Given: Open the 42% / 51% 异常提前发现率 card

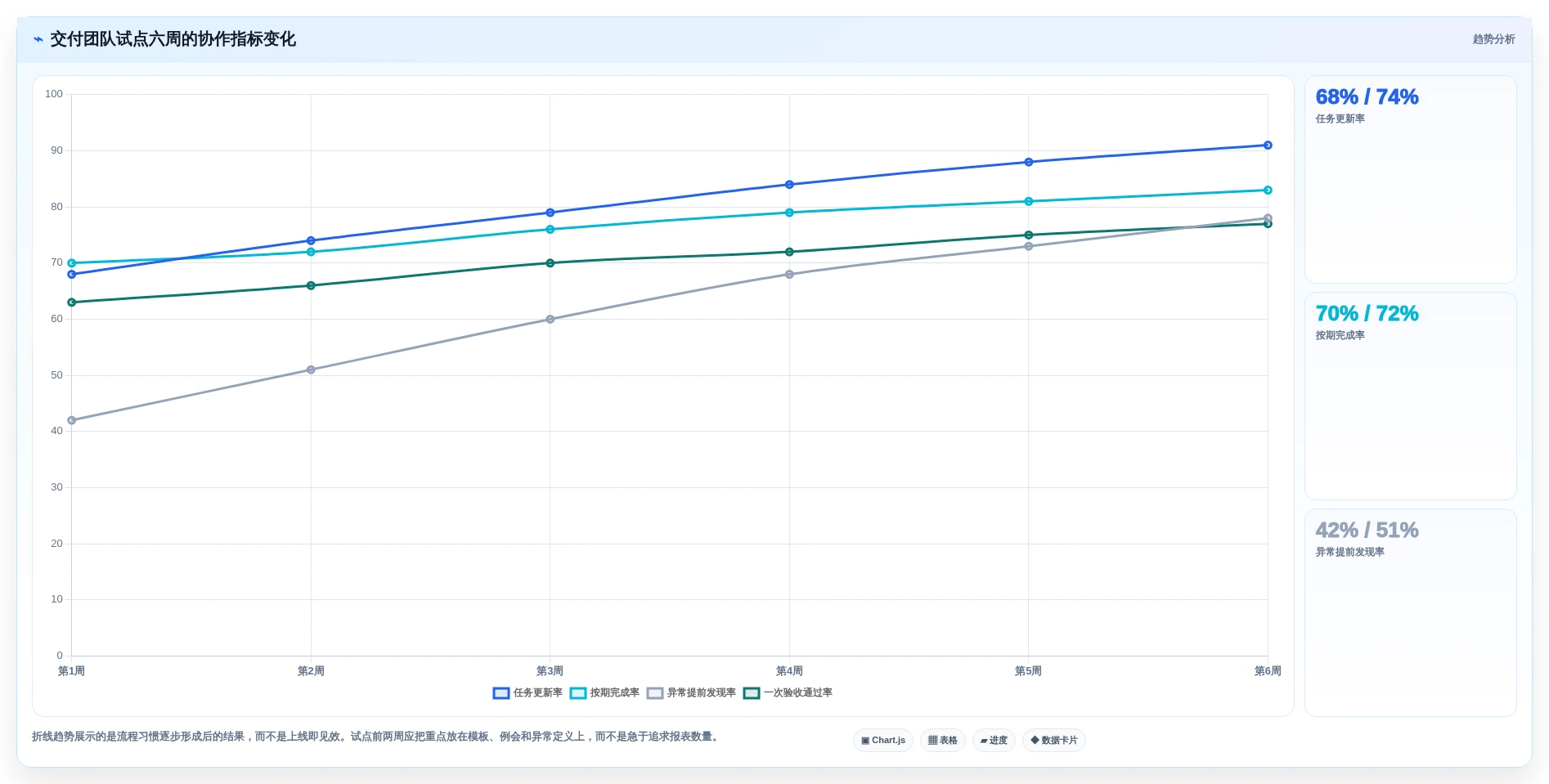Looking at the screenshot, I should point(1410,613).
